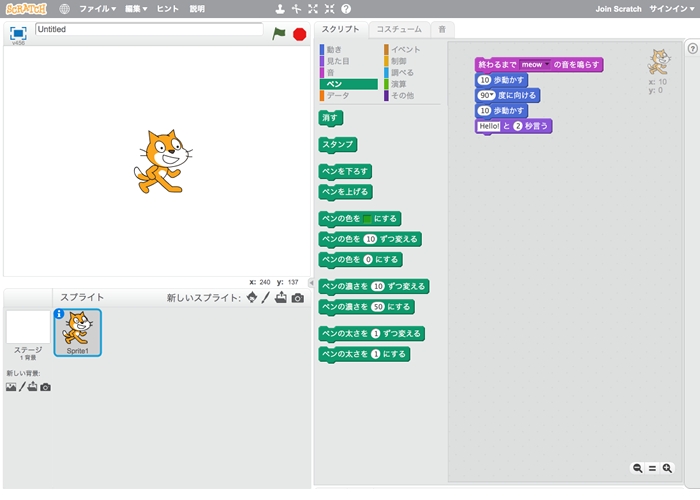Upload backdrop from file
The width and height of the screenshot is (700, 500).
(x=33, y=387)
